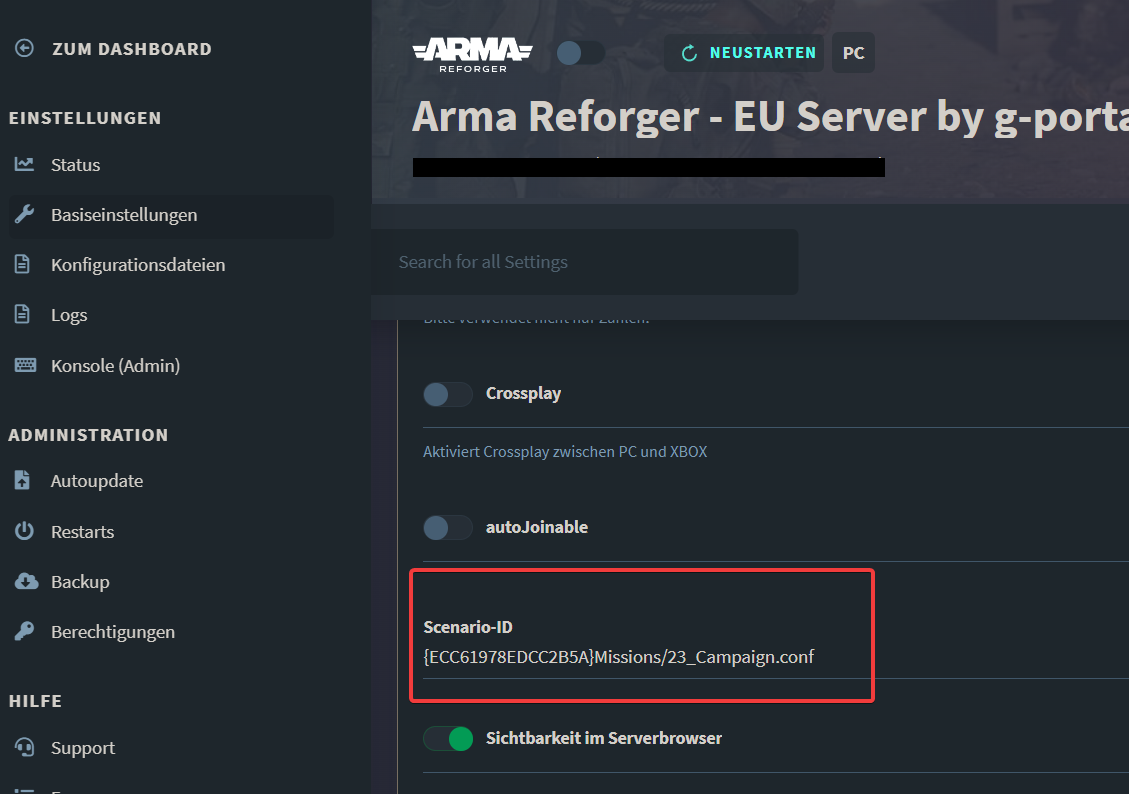
Task: Select the Autoupdate icon
Action: (x=24, y=480)
